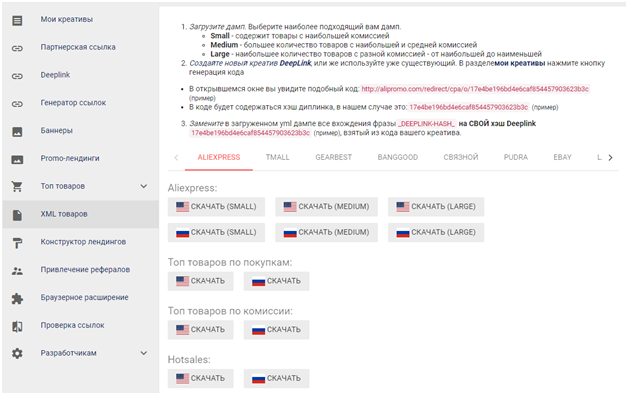Click the Разработчикам gear icon

point(17,353)
